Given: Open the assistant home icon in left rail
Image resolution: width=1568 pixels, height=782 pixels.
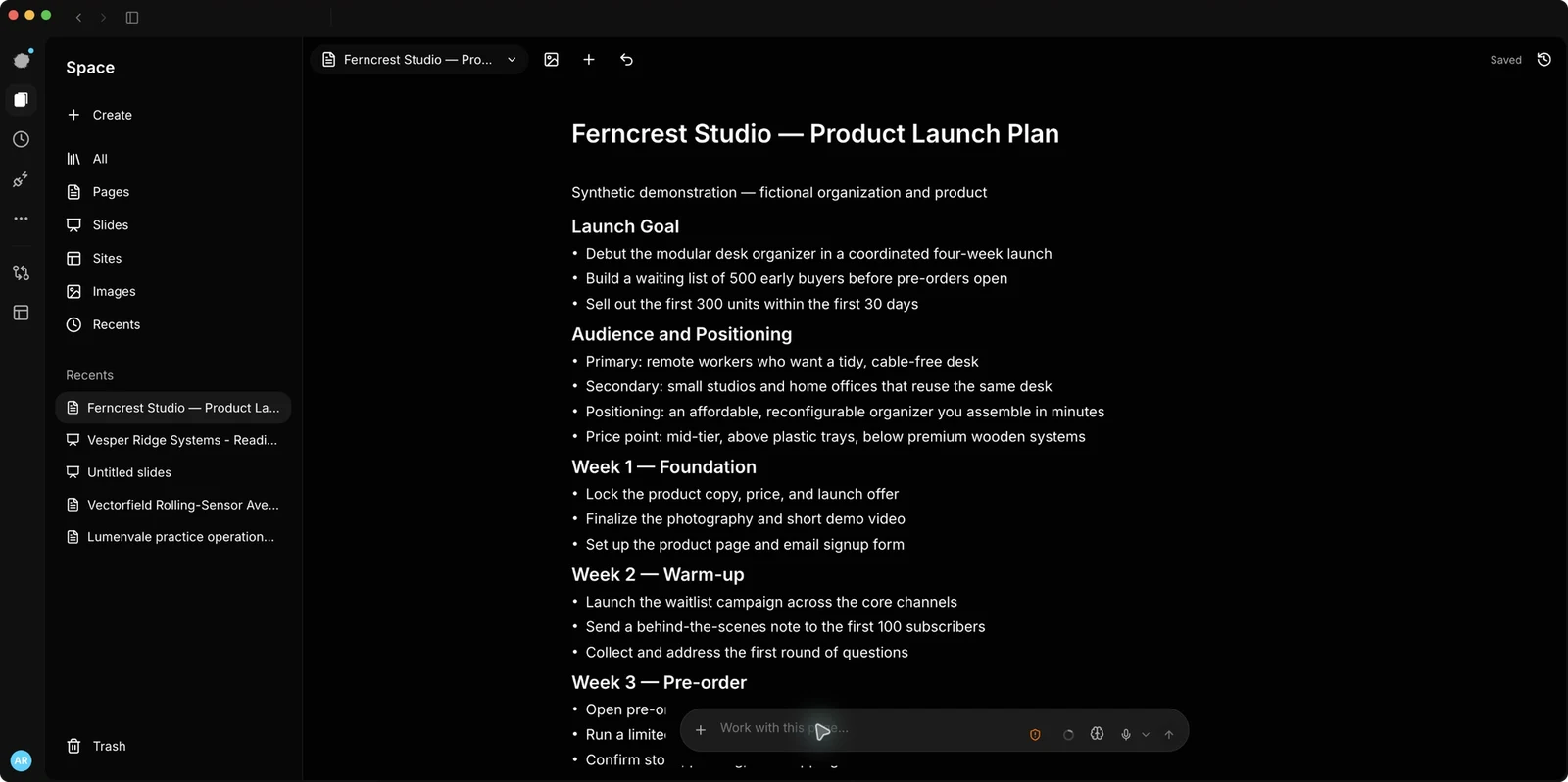Looking at the screenshot, I should (x=22, y=60).
